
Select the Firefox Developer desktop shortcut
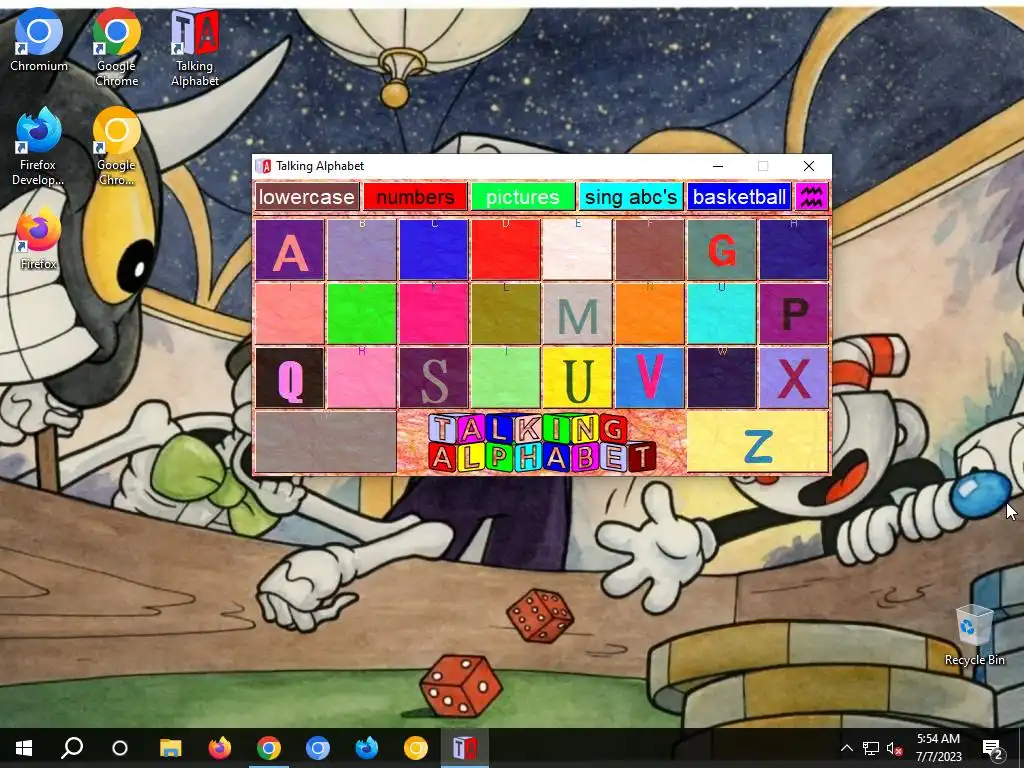pyautogui.click(x=38, y=147)
